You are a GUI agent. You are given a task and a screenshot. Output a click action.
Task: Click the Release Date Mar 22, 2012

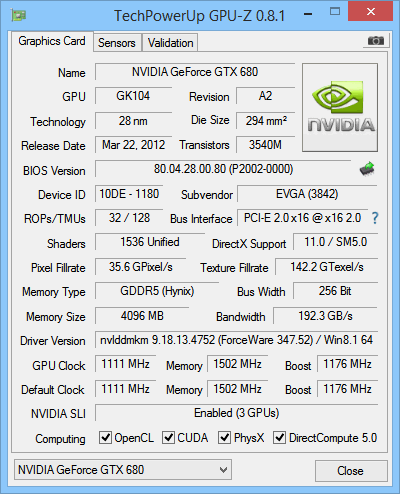133,145
